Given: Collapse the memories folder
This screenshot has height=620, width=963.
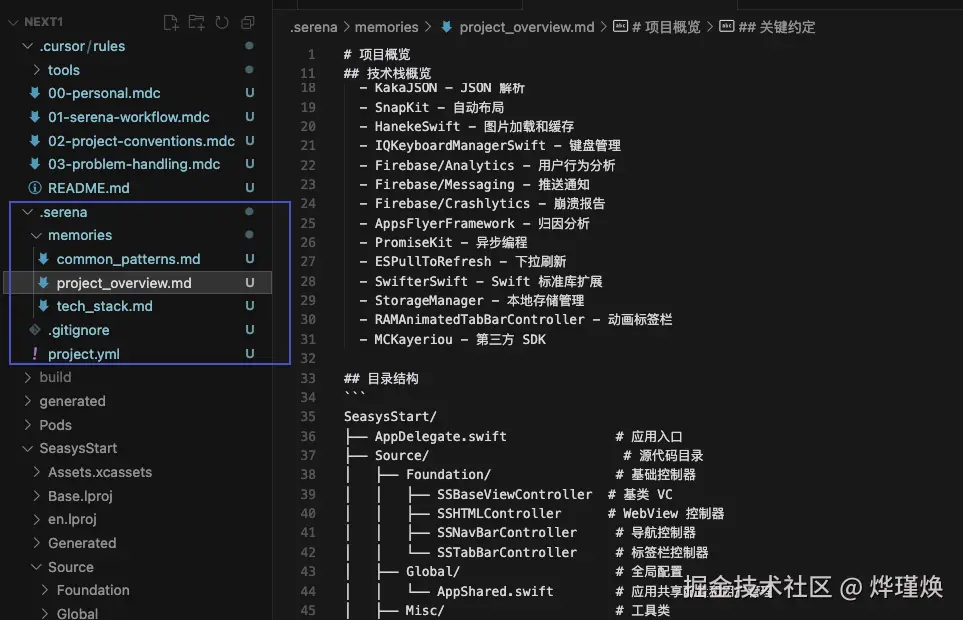Looking at the screenshot, I should (x=36, y=235).
